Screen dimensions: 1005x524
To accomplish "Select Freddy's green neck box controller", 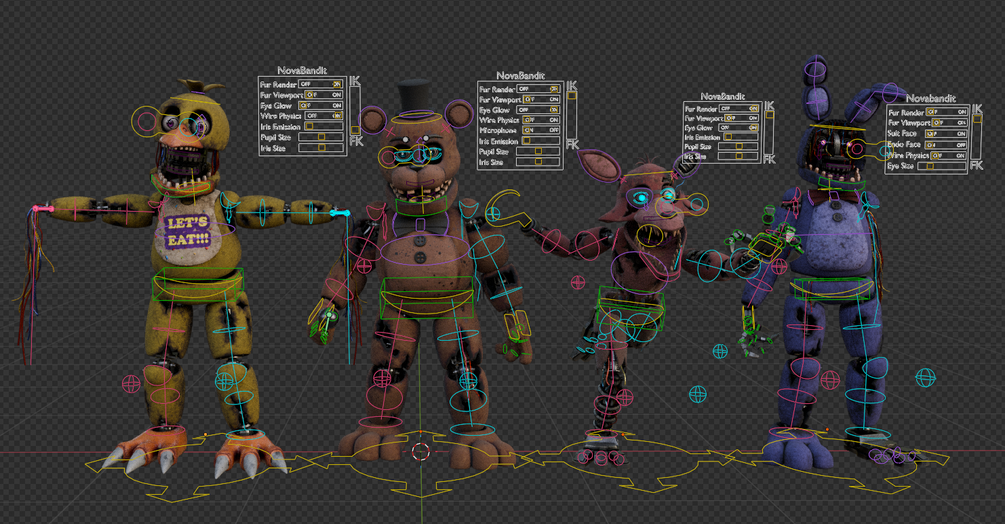I will (x=420, y=206).
